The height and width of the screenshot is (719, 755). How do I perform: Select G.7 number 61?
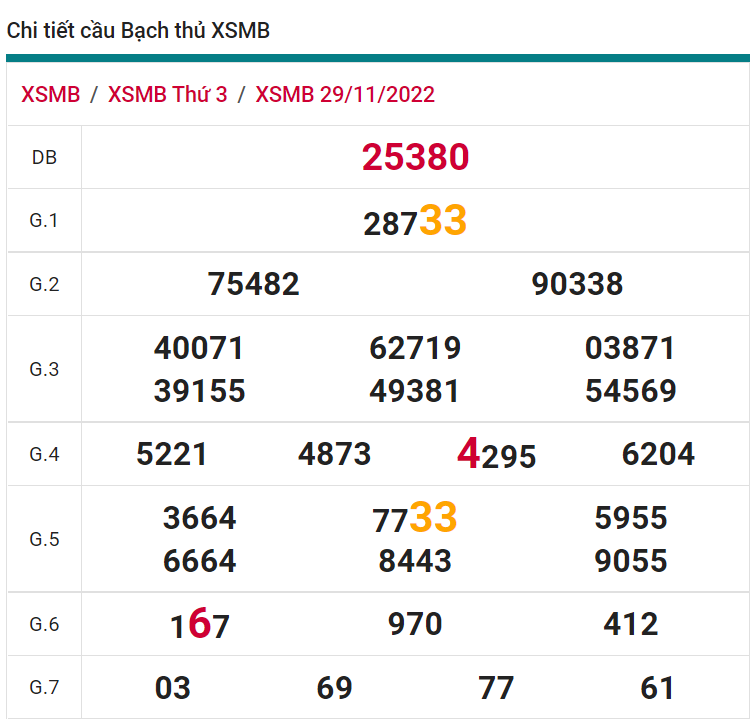pyautogui.click(x=657, y=688)
